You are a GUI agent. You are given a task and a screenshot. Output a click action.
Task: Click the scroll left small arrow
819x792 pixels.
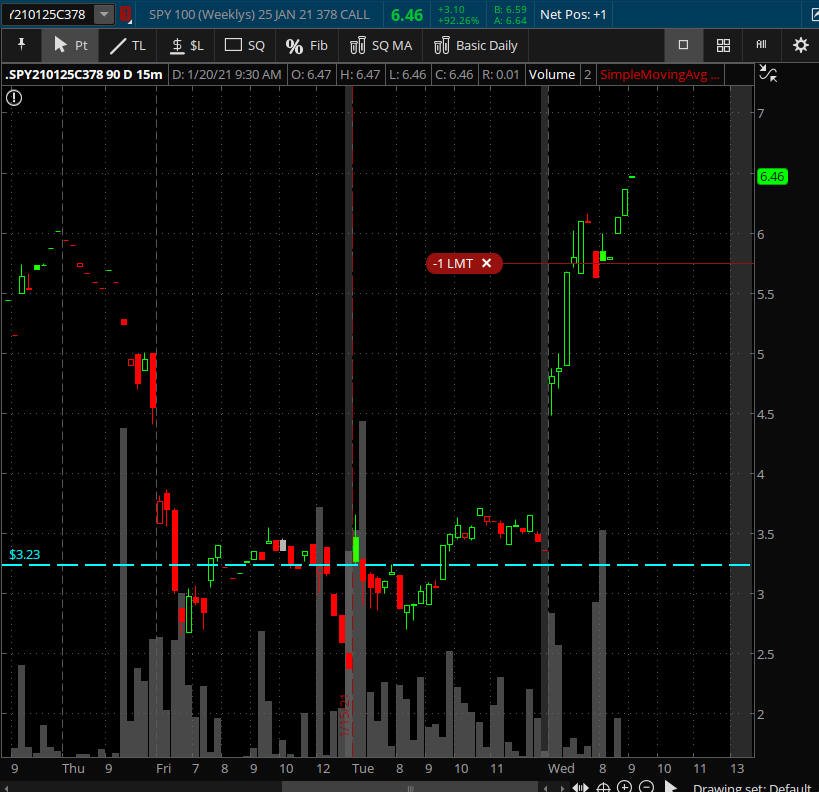point(546,788)
